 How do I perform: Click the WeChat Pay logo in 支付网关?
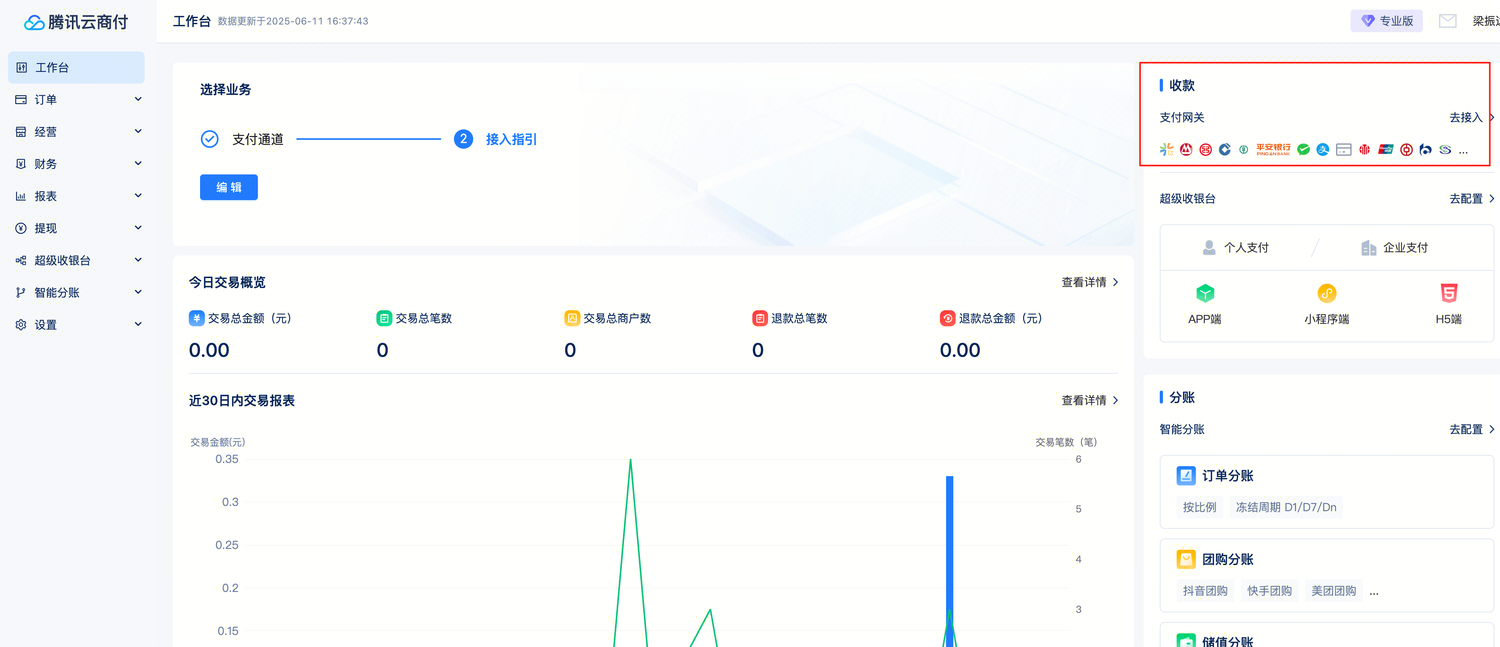[1303, 150]
